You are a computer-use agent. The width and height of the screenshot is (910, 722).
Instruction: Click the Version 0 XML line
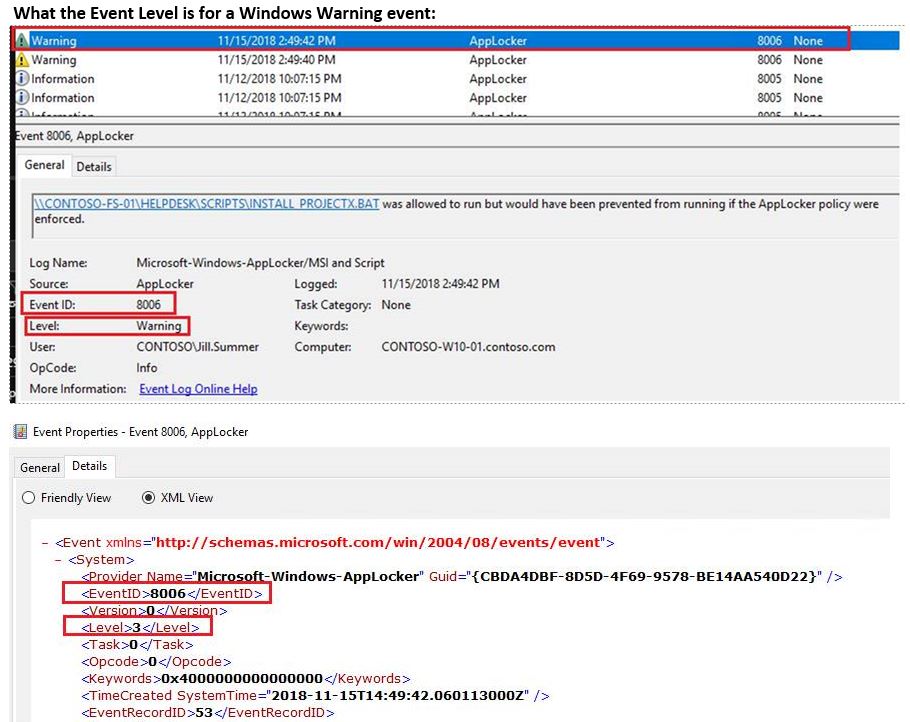[154, 611]
